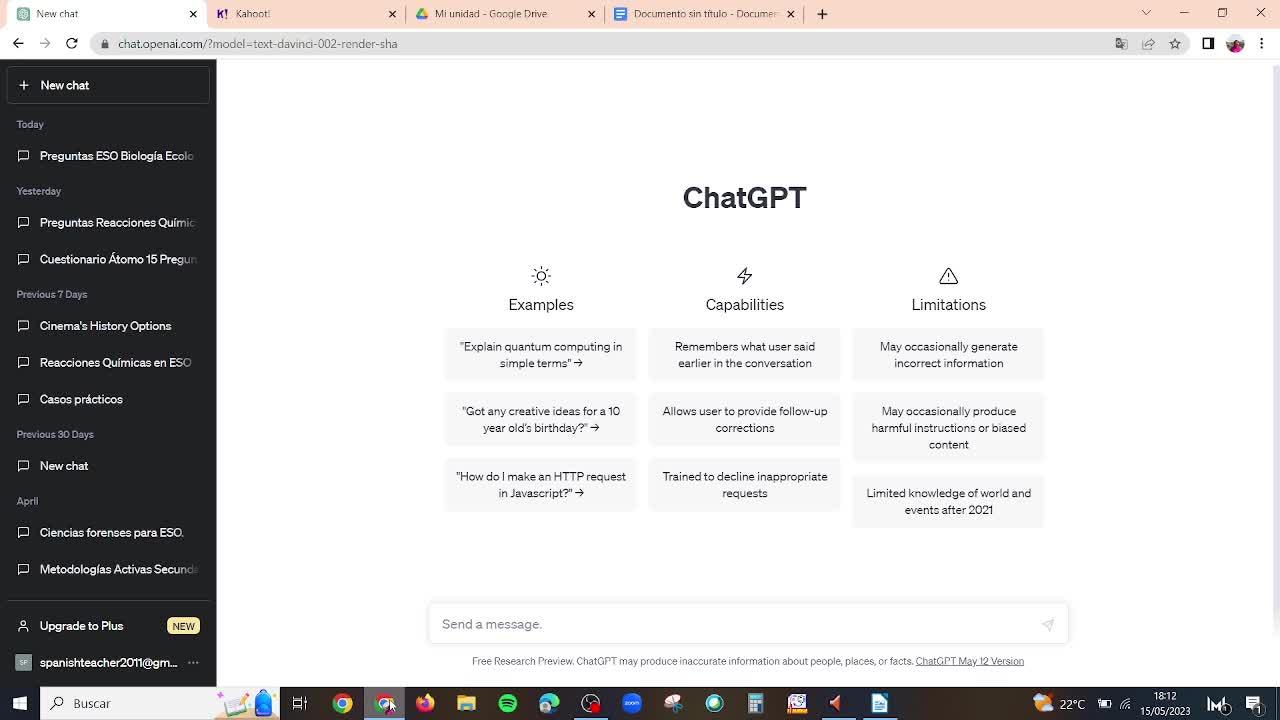1280x720 pixels.
Task: Open Firefox from the taskbar
Action: pyautogui.click(x=425, y=703)
